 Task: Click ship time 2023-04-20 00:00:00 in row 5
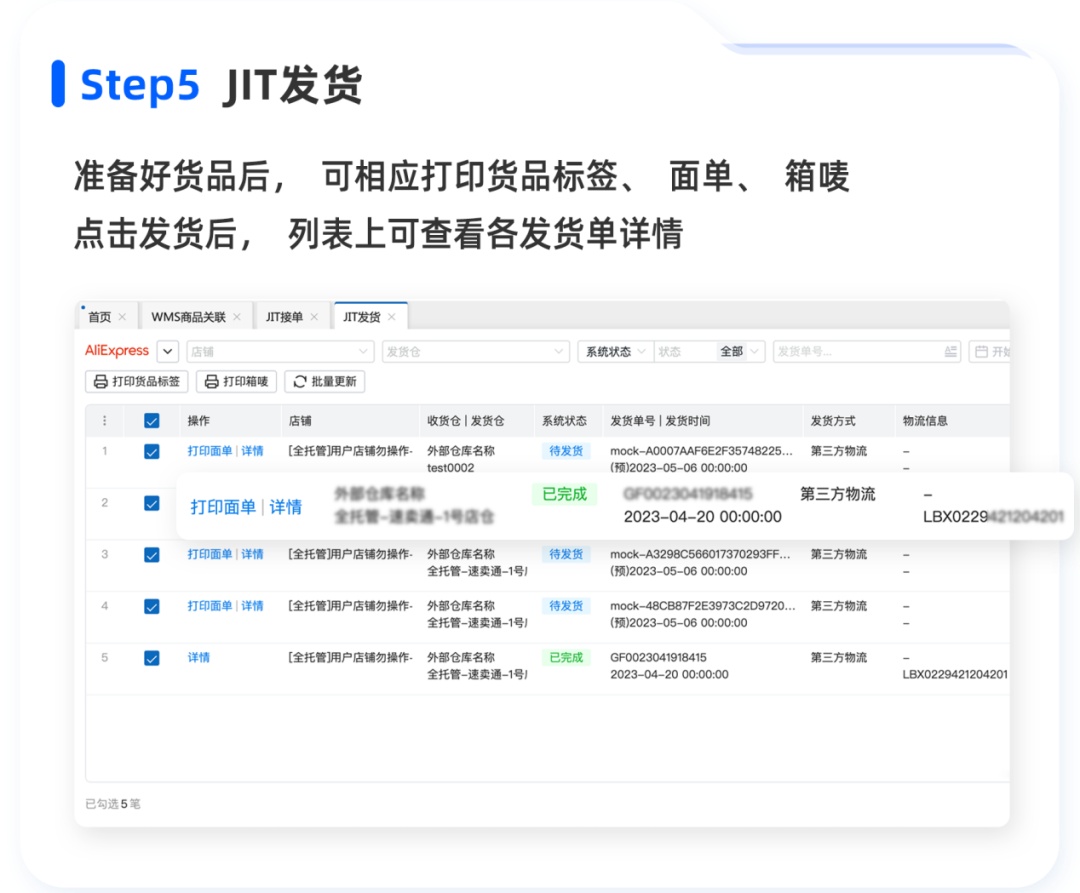tap(669, 675)
